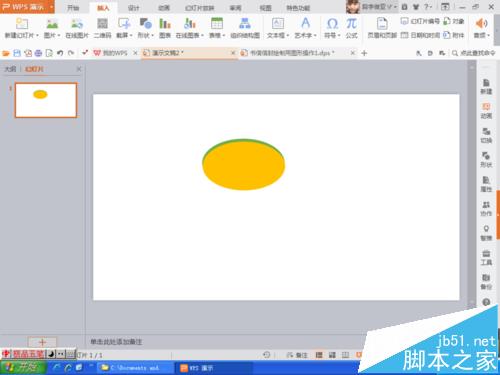The width and height of the screenshot is (500, 375).
Task: Expand the symbol (符号) dropdown arrow
Action: pyautogui.click(x=339, y=35)
